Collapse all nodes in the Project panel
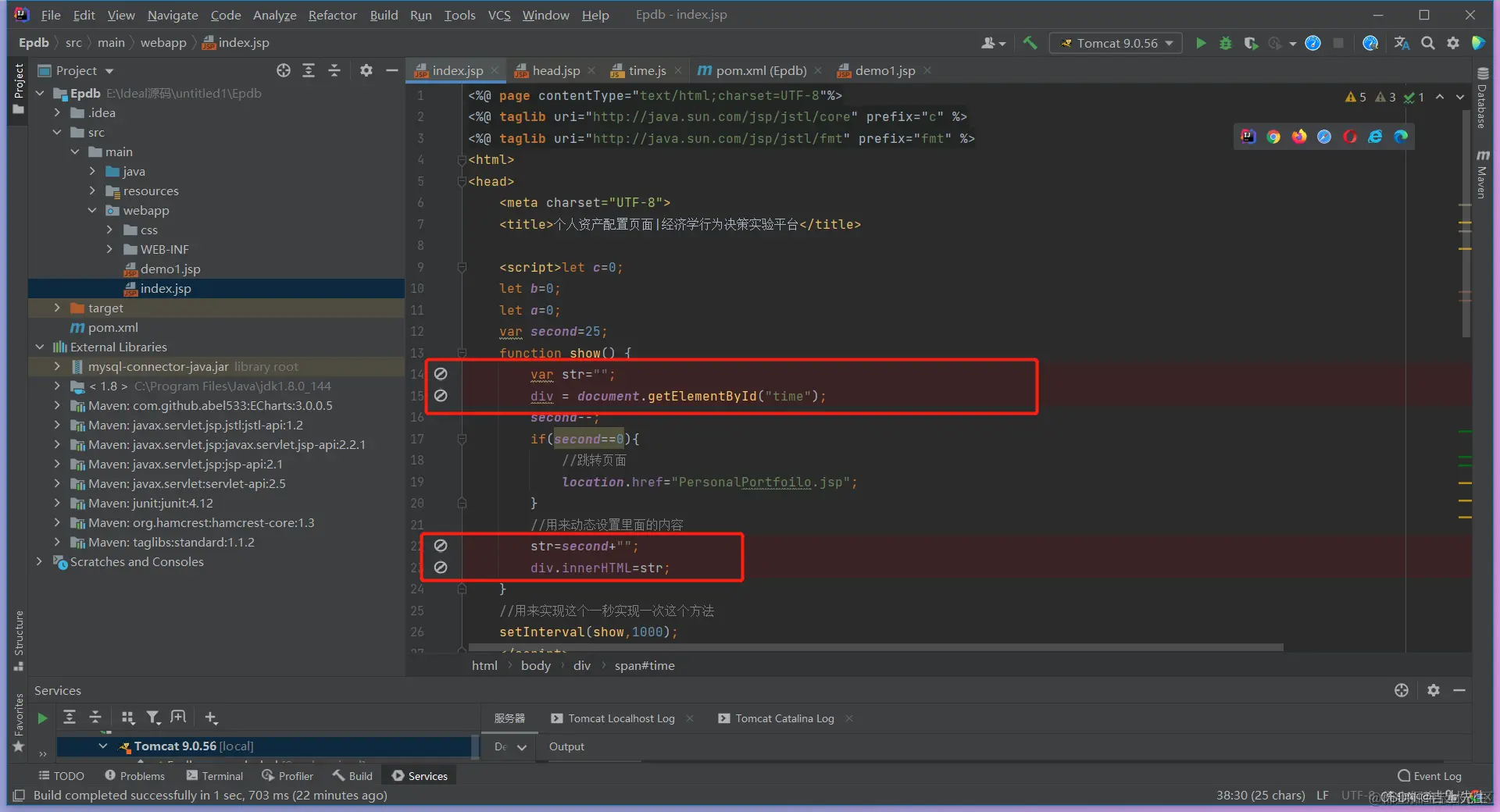This screenshot has width=1500, height=812. point(334,70)
